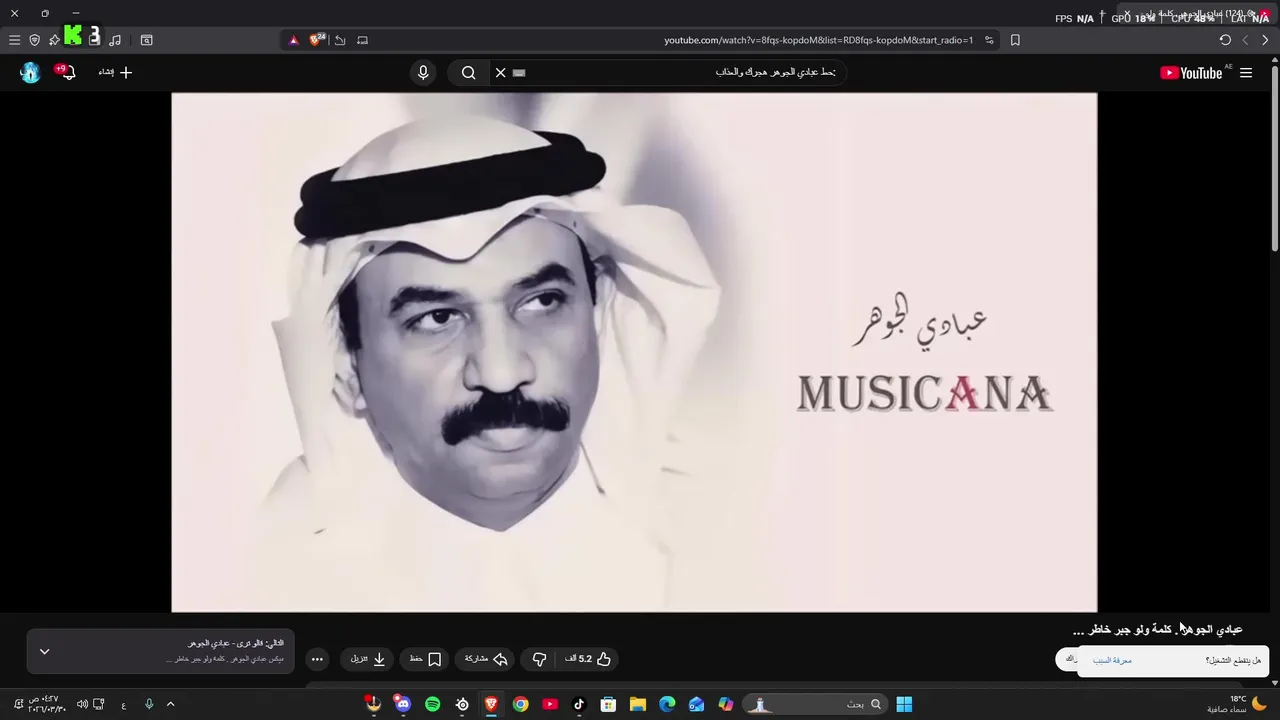This screenshot has height=720, width=1280.
Task: Save the video to a playlist (حفظ)
Action: coord(426,659)
